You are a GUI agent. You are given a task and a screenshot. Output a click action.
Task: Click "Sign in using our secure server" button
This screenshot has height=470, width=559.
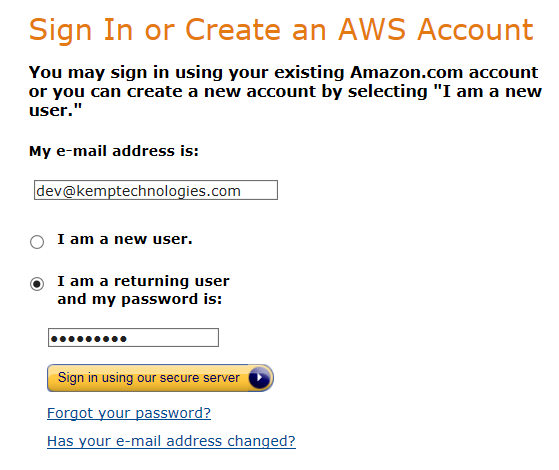click(160, 378)
